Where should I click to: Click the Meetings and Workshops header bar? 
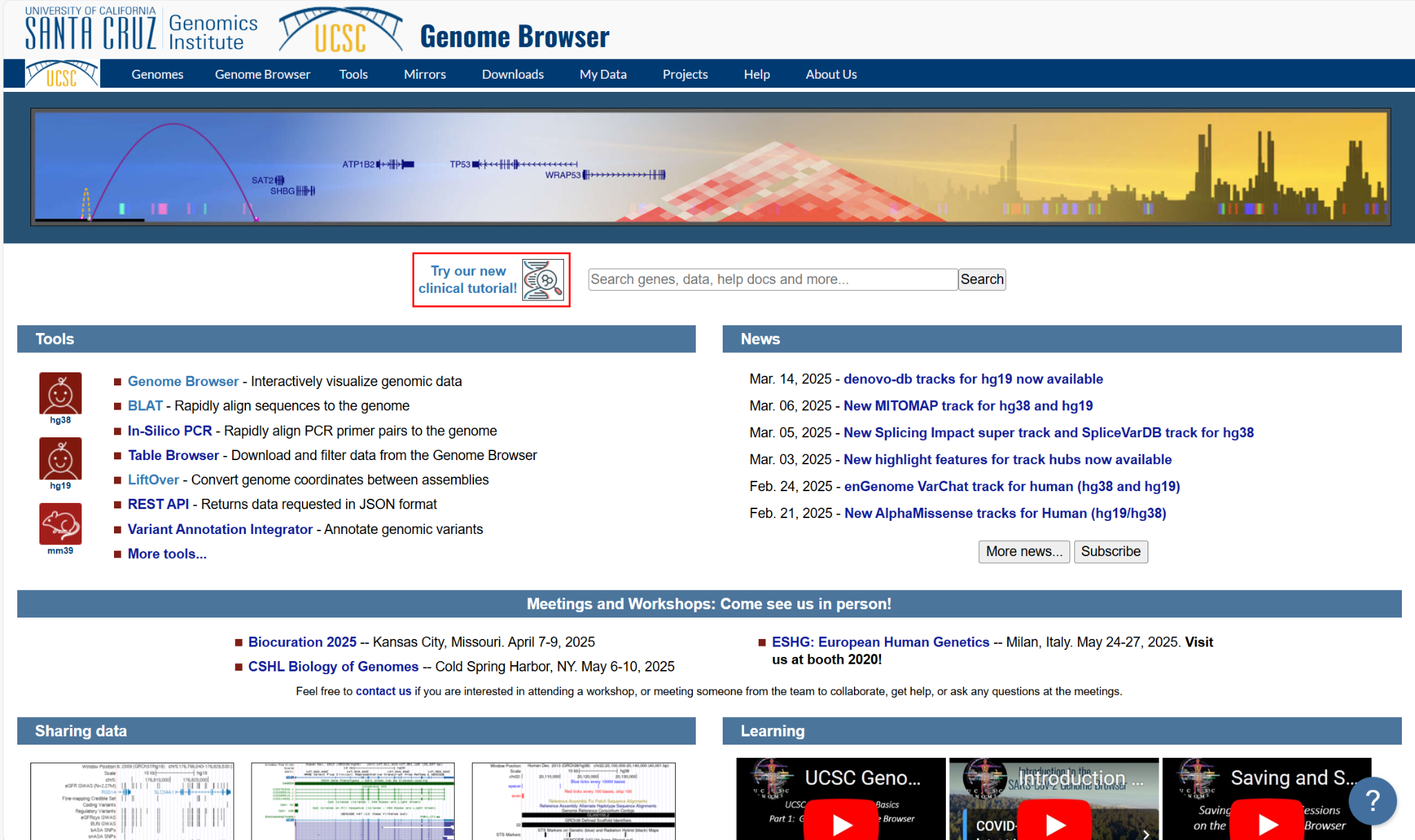point(710,604)
